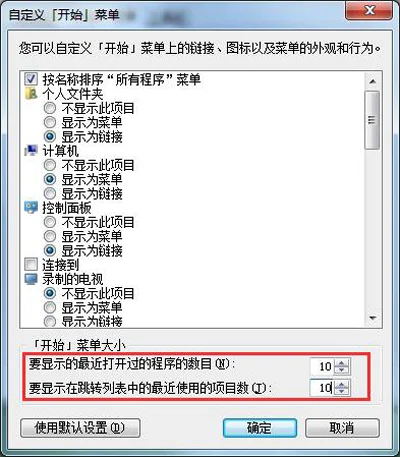
Task: Increase jump list items count up arrow
Action: coord(341,384)
